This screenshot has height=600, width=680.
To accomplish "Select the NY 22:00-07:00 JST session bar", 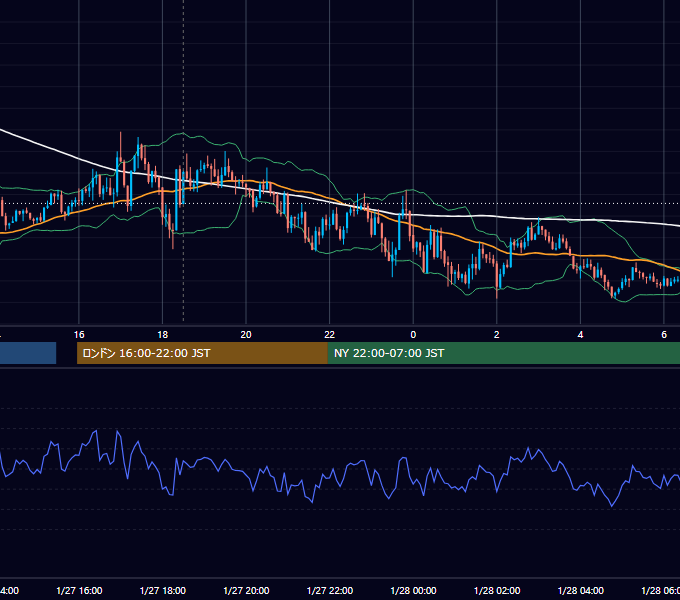I will pos(503,353).
